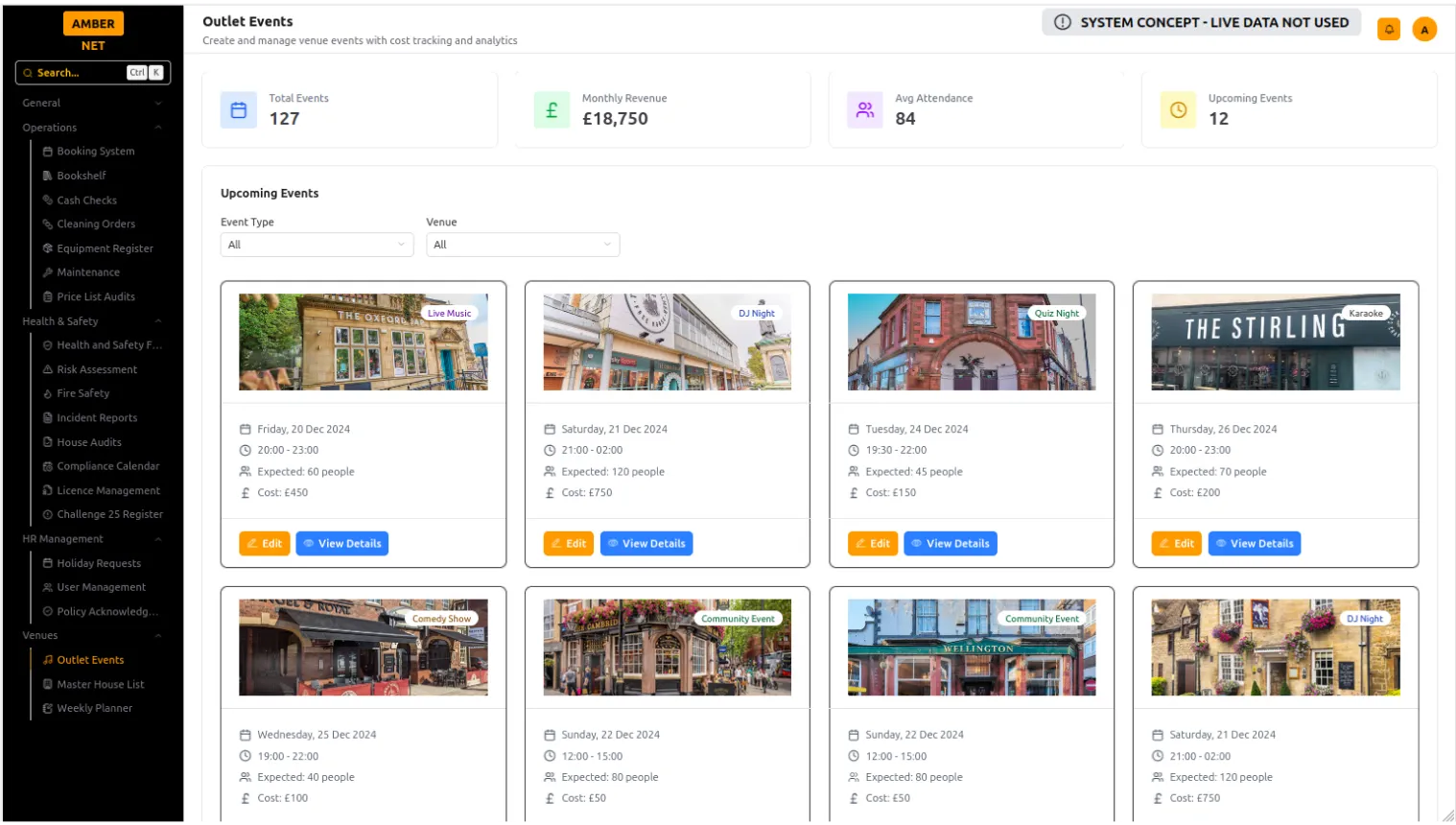1456x825 pixels.
Task: Click the system concept warning info icon
Action: coord(1063,22)
